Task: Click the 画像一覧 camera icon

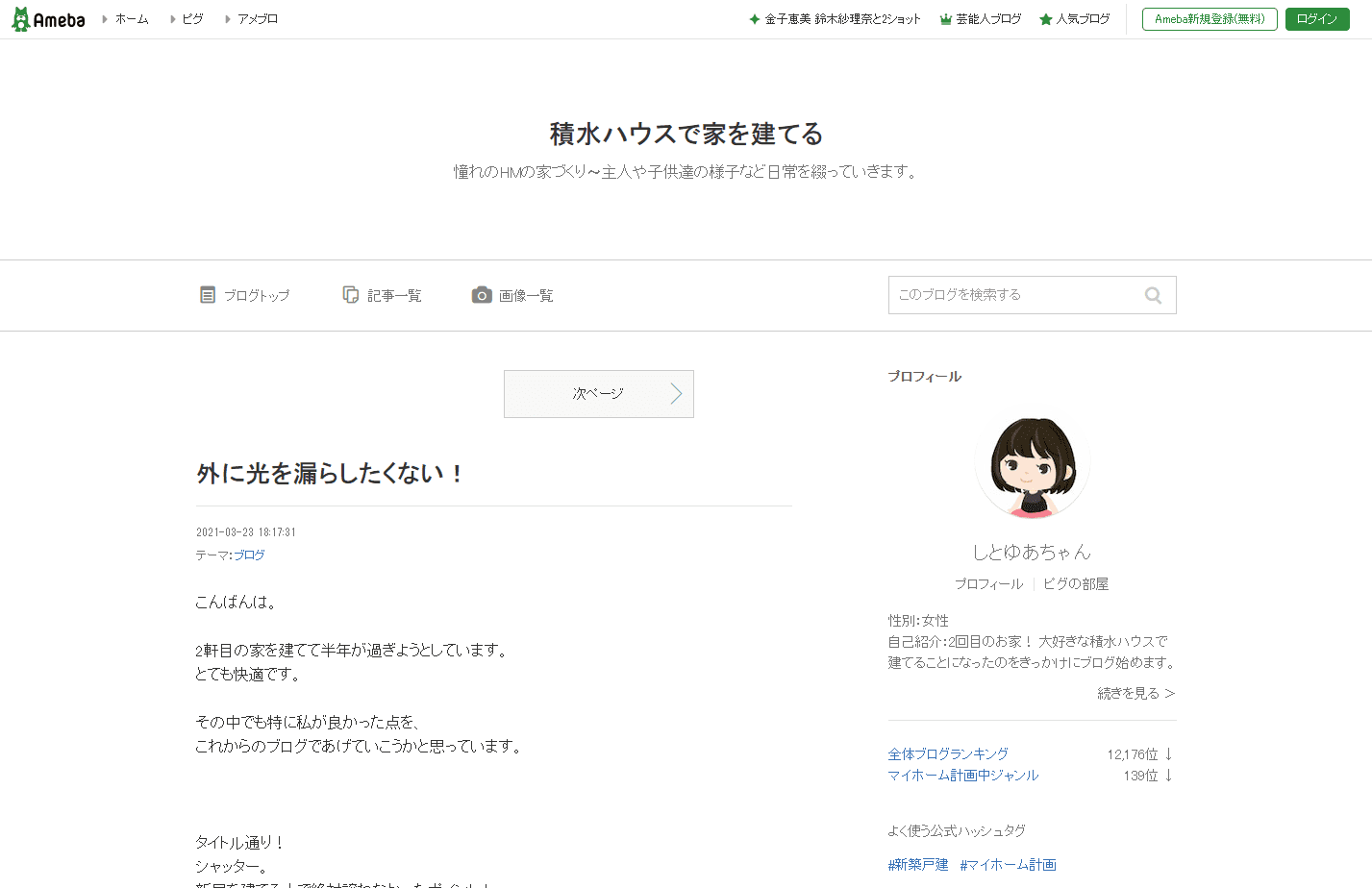Action: [x=482, y=295]
